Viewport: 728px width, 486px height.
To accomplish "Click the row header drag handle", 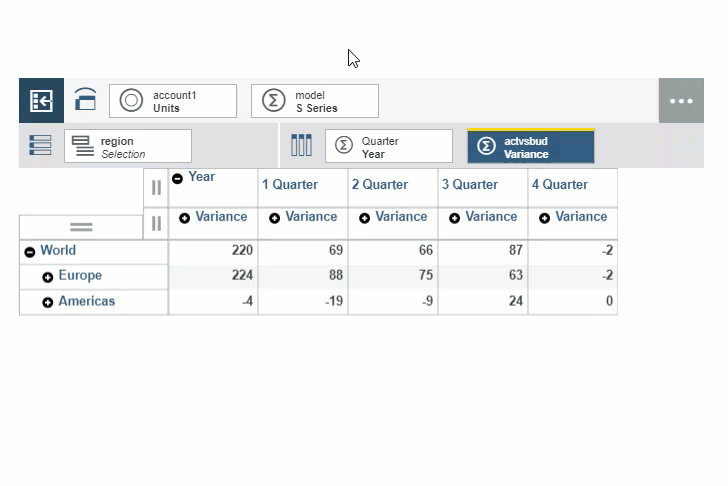I will point(81,227).
